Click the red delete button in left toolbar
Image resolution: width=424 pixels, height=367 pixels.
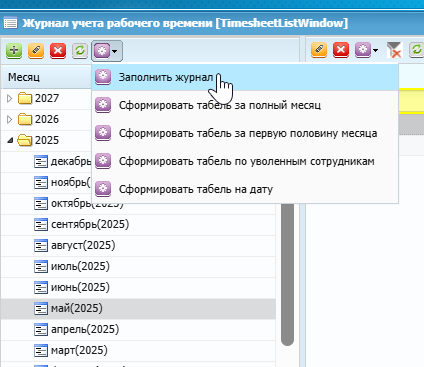[58, 51]
